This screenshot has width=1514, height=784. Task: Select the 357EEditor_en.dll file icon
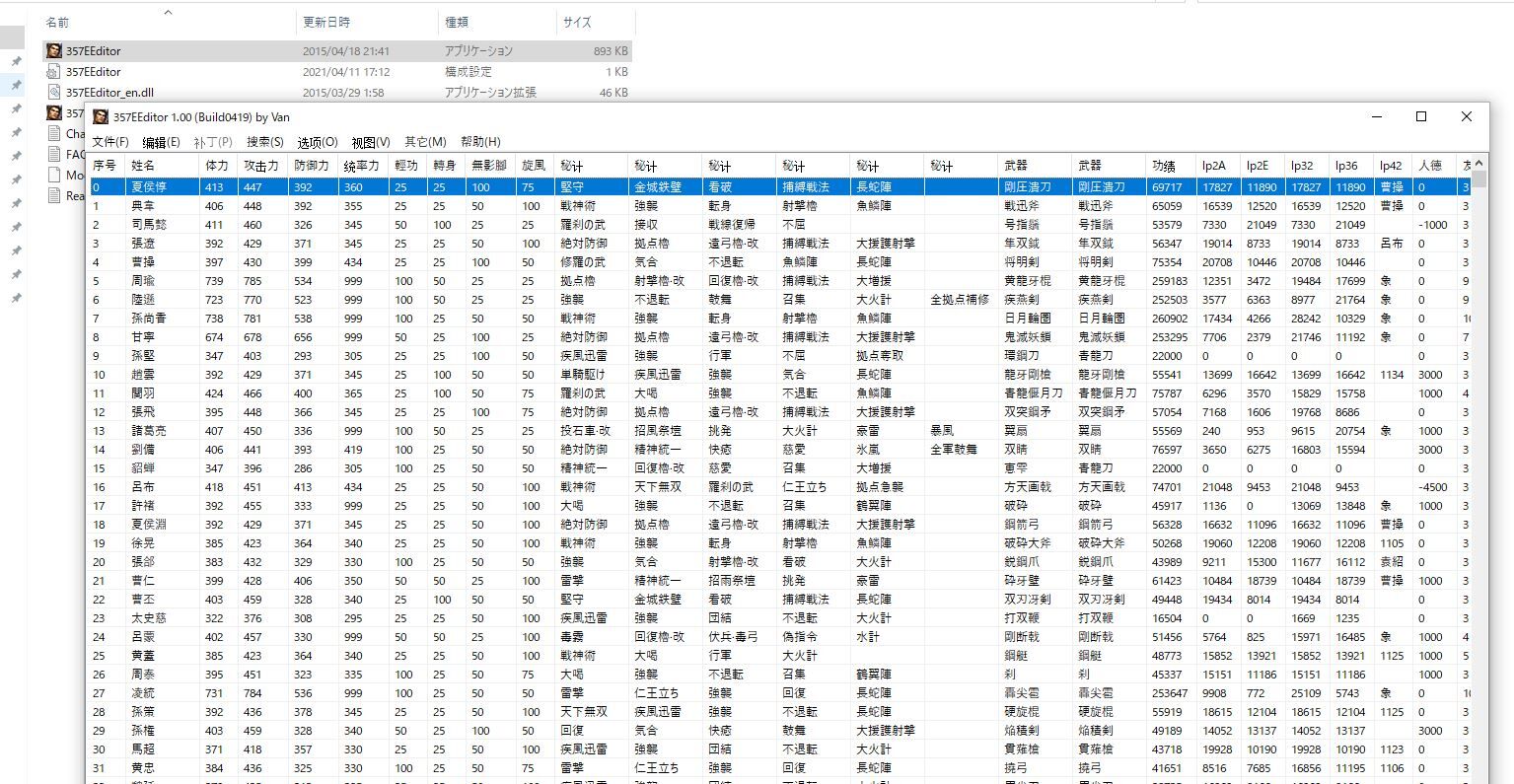coord(55,92)
